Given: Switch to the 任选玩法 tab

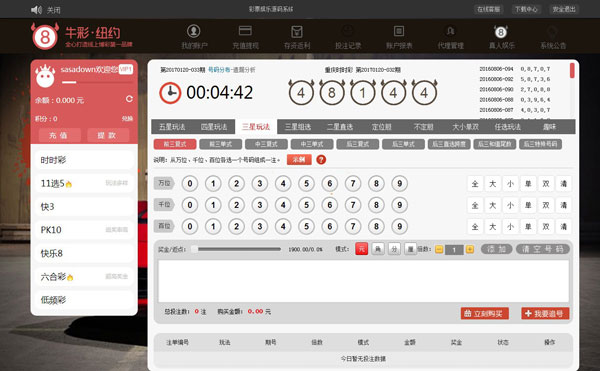Looking at the screenshot, I should click(507, 127).
